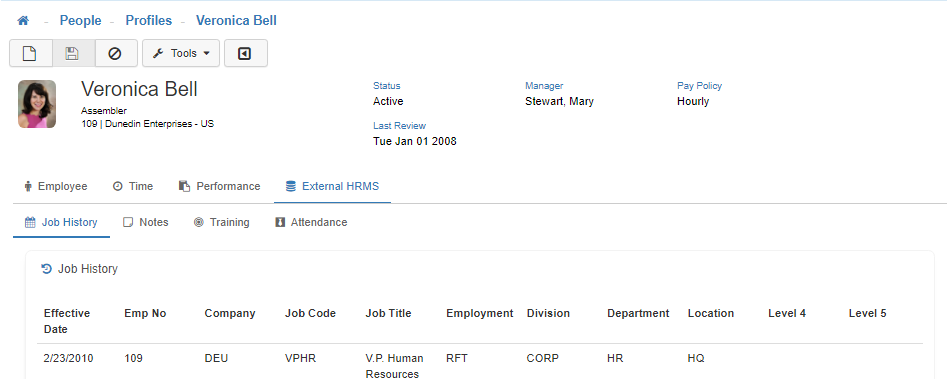Open the Tools dropdown menu
This screenshot has height=379, width=947.
coord(181,53)
